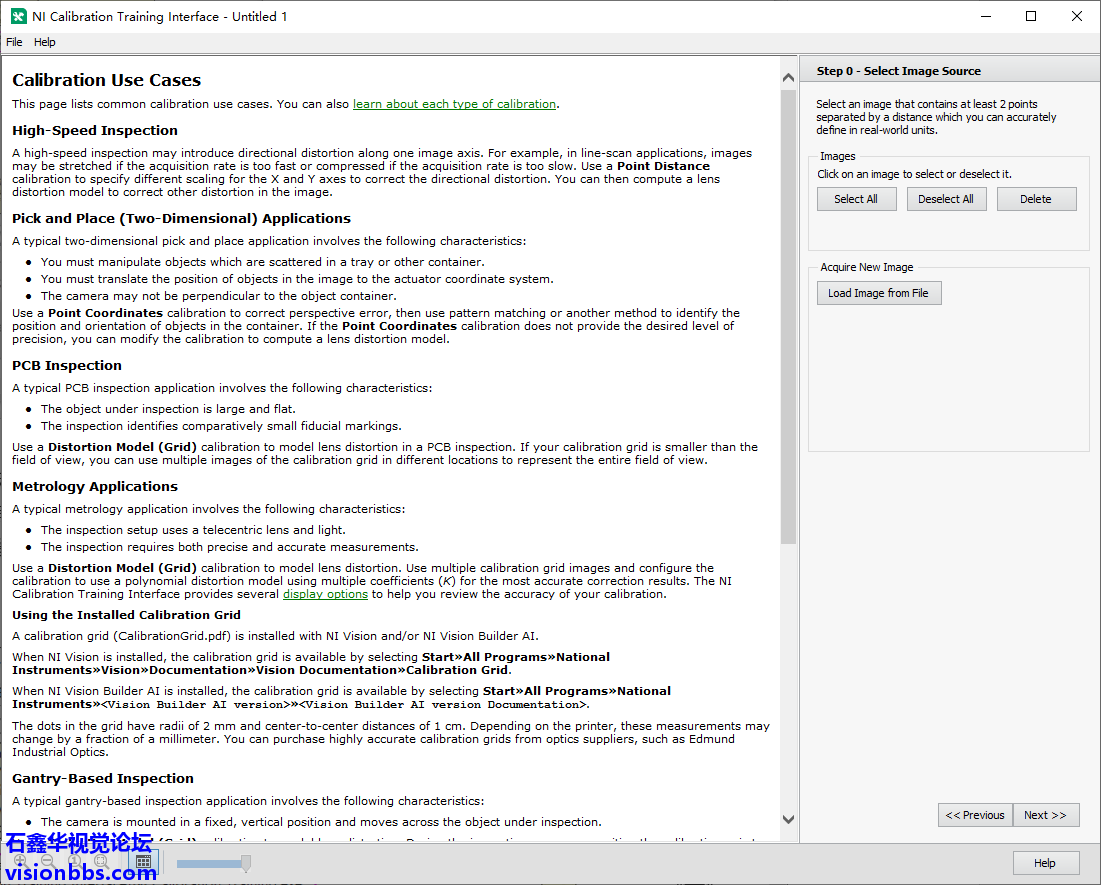
Task: Click the help pane vertical scrollbar thumb
Action: 789,316
